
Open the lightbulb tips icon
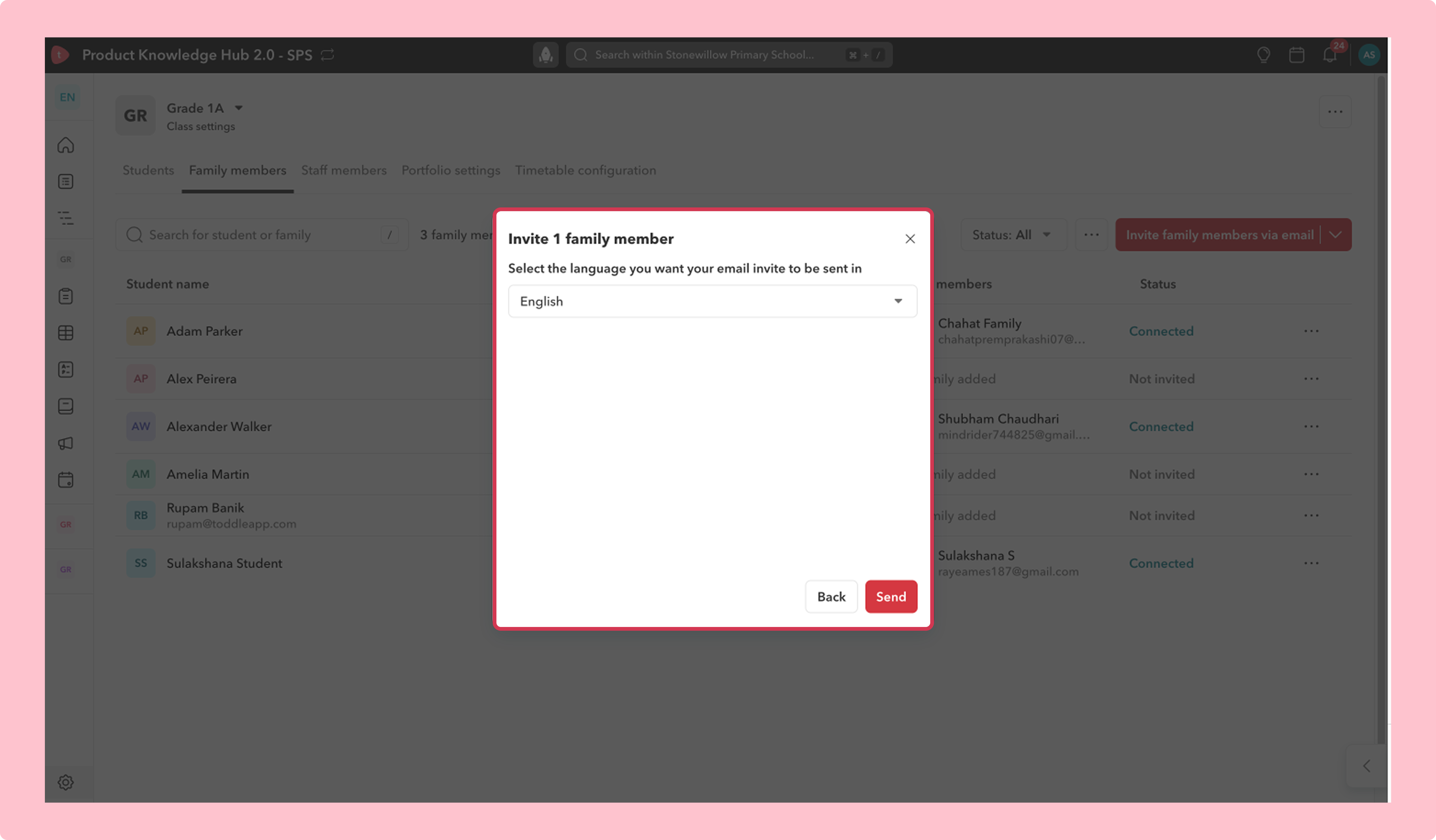[x=1263, y=55]
